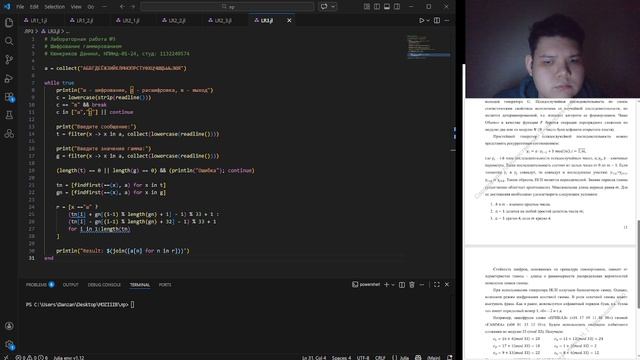Click the command center search box
Viewport: 640px width, 360px height.
pos(227,7)
